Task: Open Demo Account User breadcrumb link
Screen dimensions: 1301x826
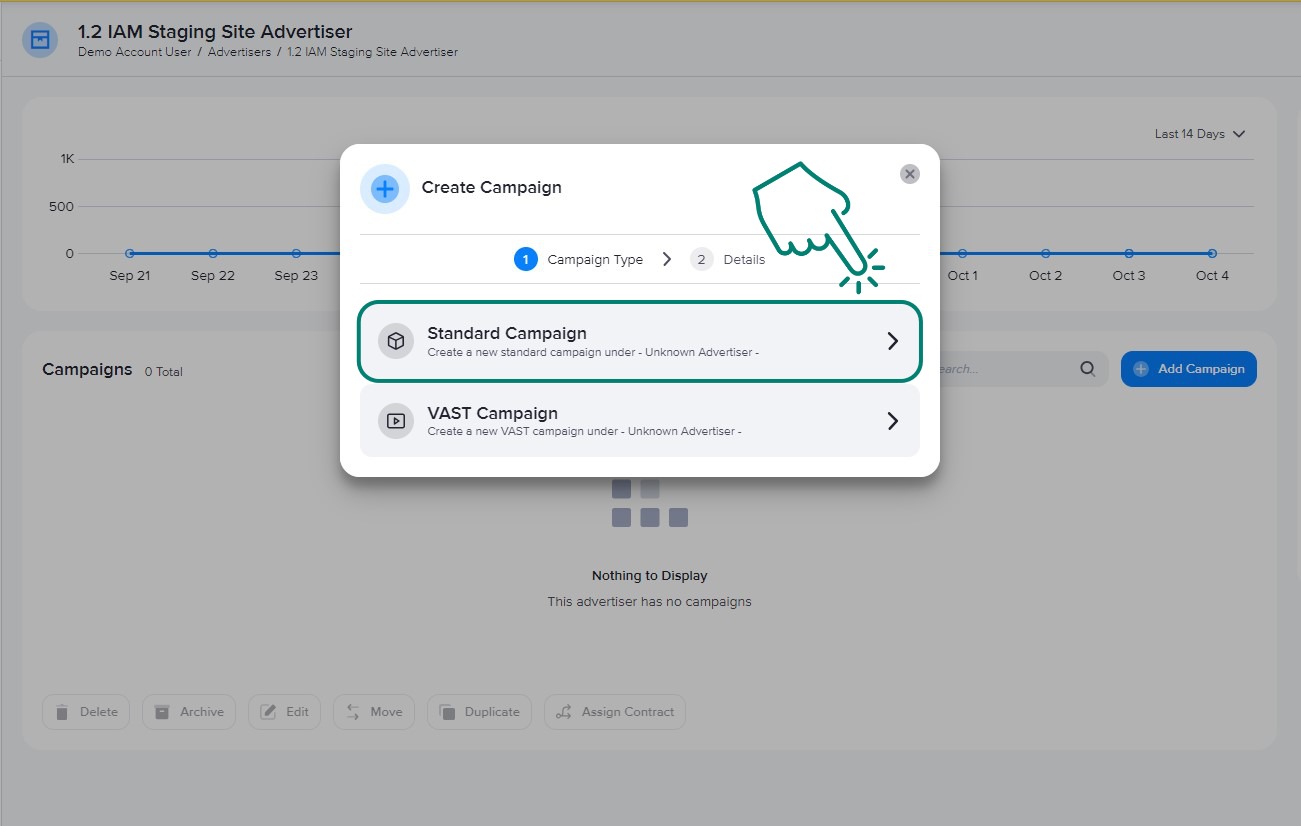Action: (134, 52)
